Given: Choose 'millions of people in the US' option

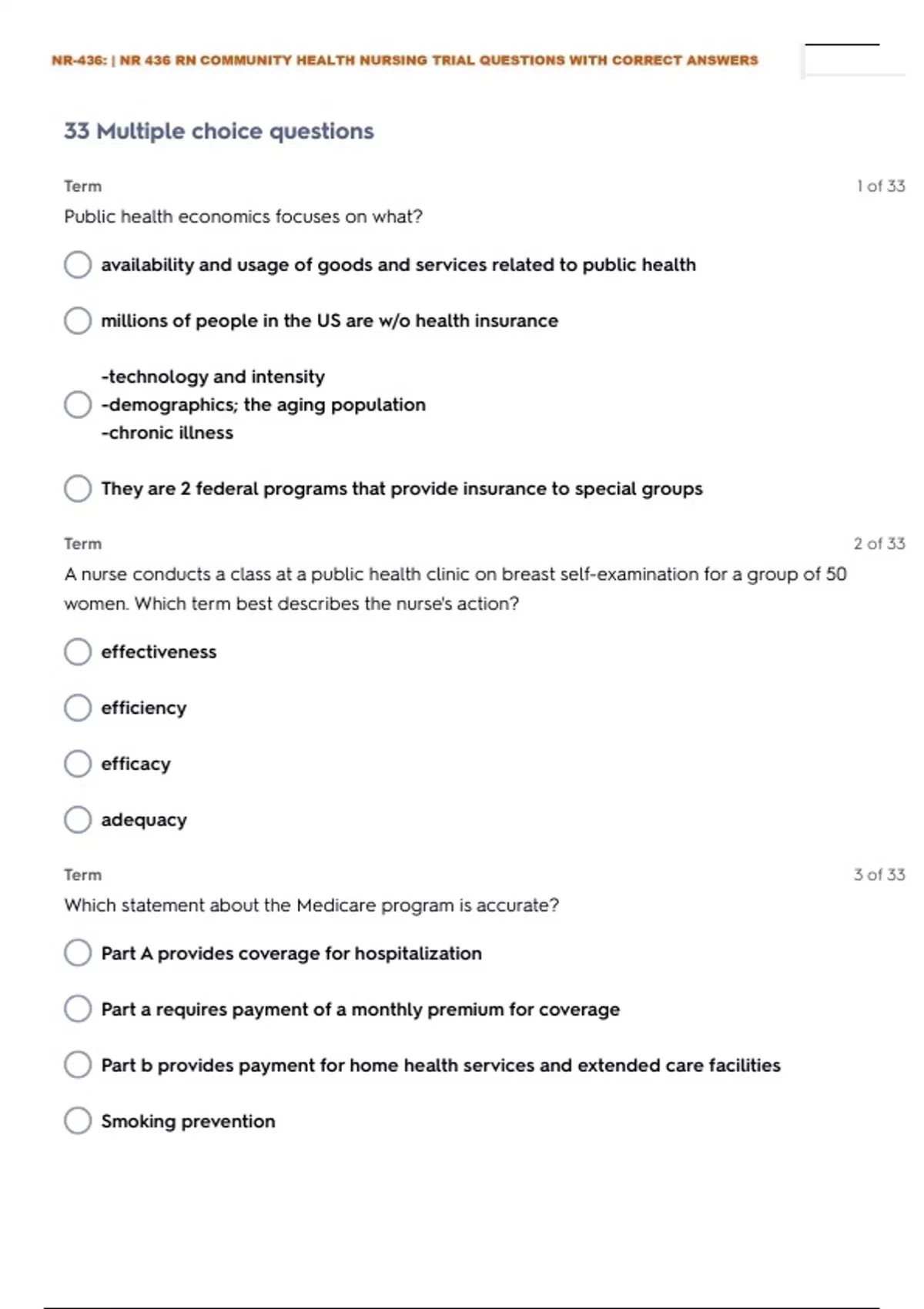Looking at the screenshot, I should tap(78, 320).
